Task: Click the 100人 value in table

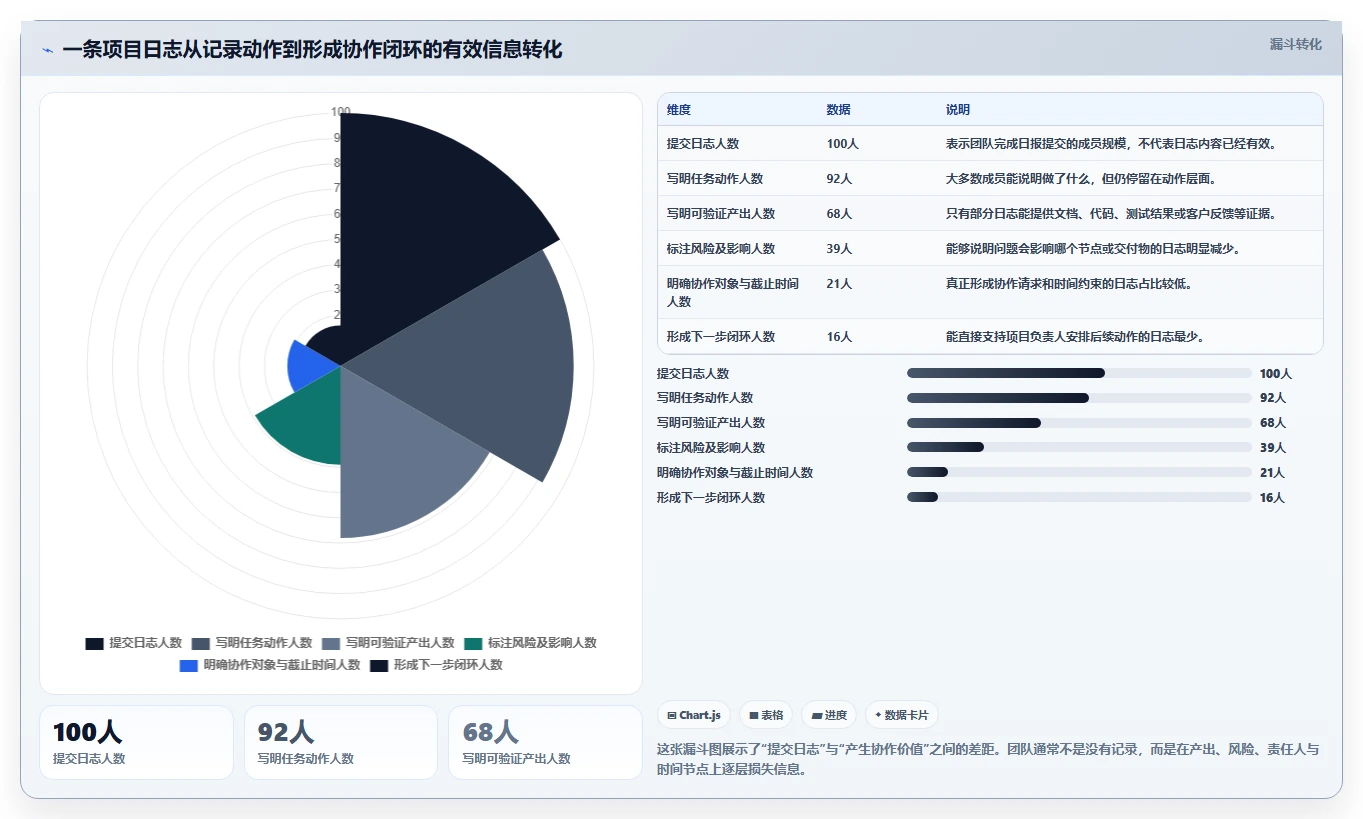Action: tap(843, 143)
